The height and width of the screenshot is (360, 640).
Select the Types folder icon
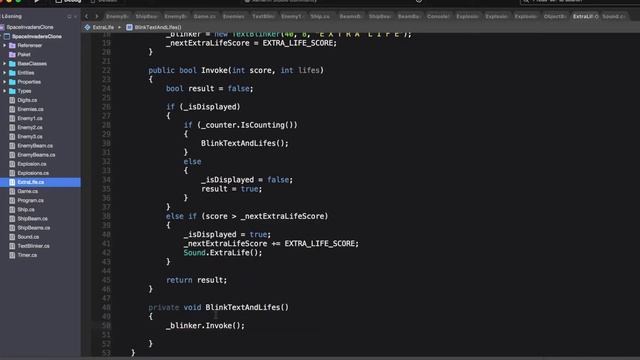pos(12,91)
